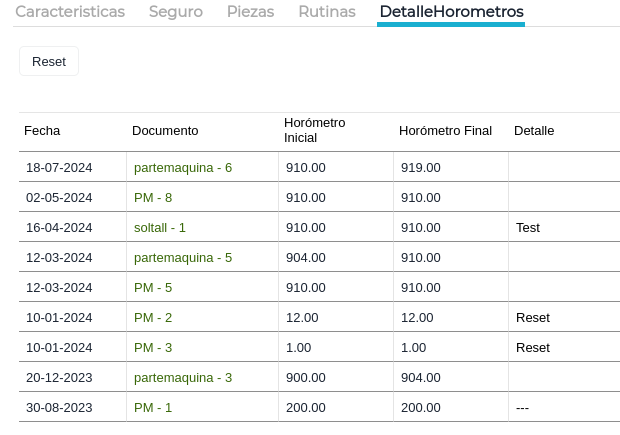Click the Fecha column header

pos(42,130)
